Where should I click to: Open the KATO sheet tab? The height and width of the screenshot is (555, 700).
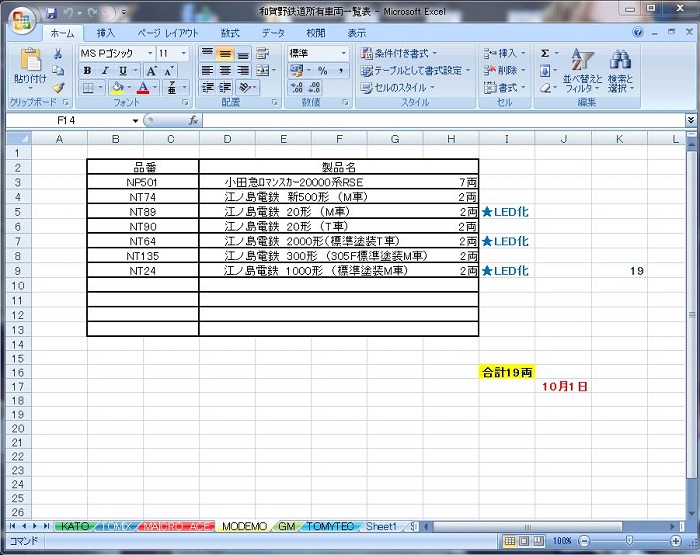click(75, 526)
